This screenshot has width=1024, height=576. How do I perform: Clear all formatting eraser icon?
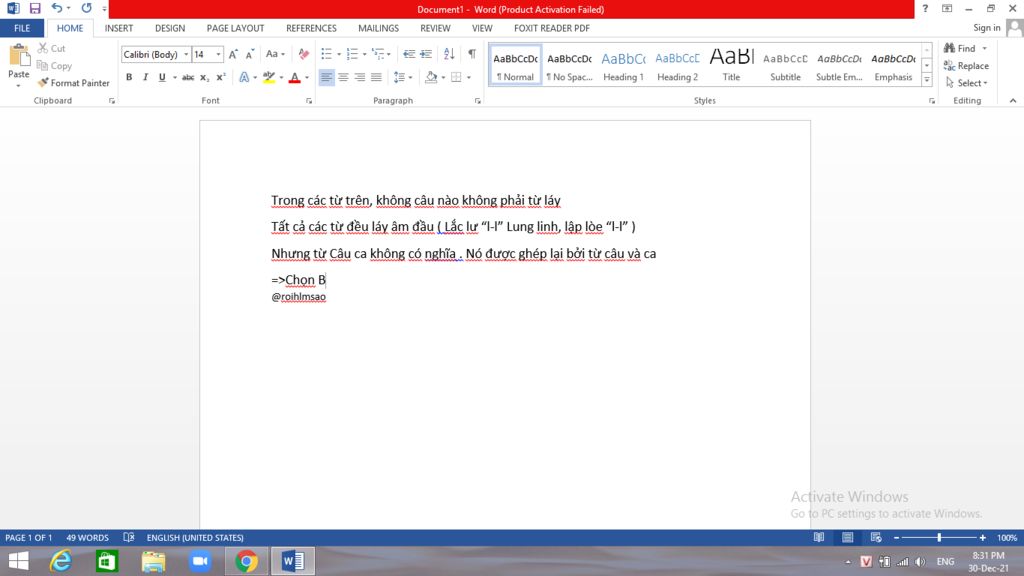coord(304,54)
